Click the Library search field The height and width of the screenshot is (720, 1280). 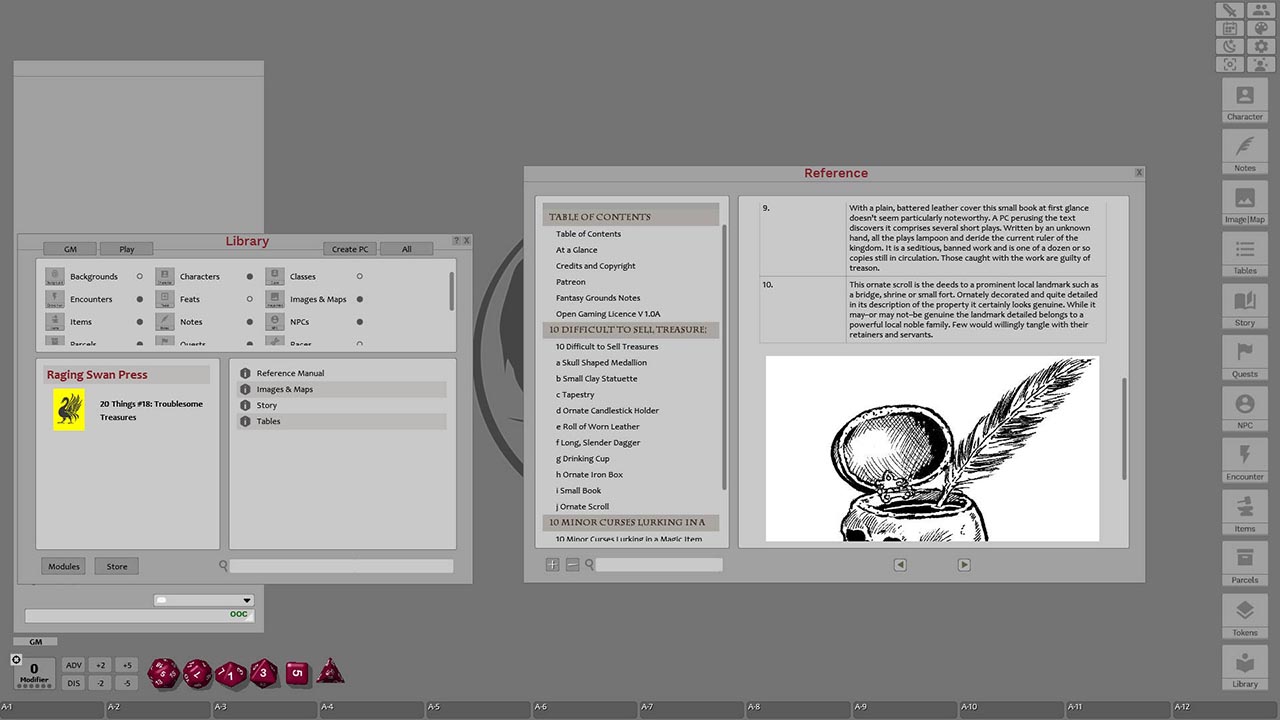[x=340, y=565]
